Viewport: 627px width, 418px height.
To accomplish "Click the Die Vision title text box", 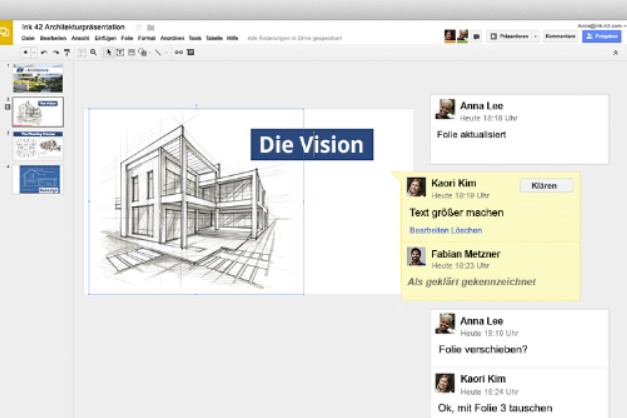I will click(312, 144).
